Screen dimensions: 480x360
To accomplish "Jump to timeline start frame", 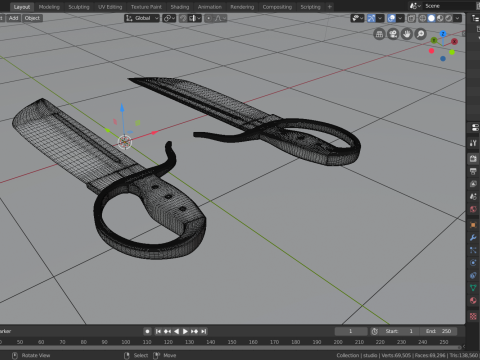I will pos(158,331).
